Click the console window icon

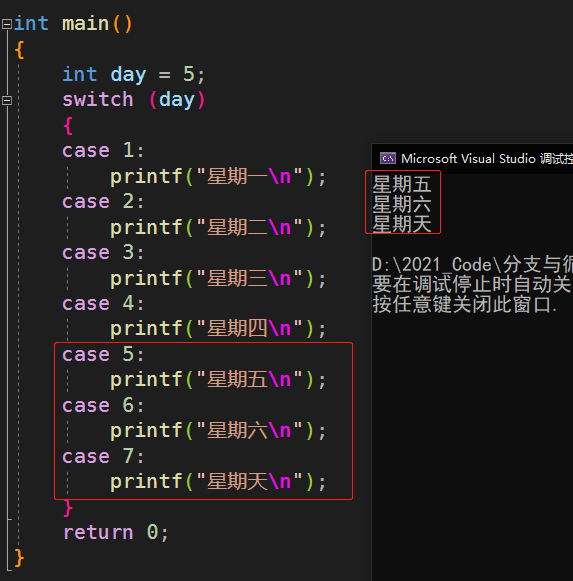388,159
